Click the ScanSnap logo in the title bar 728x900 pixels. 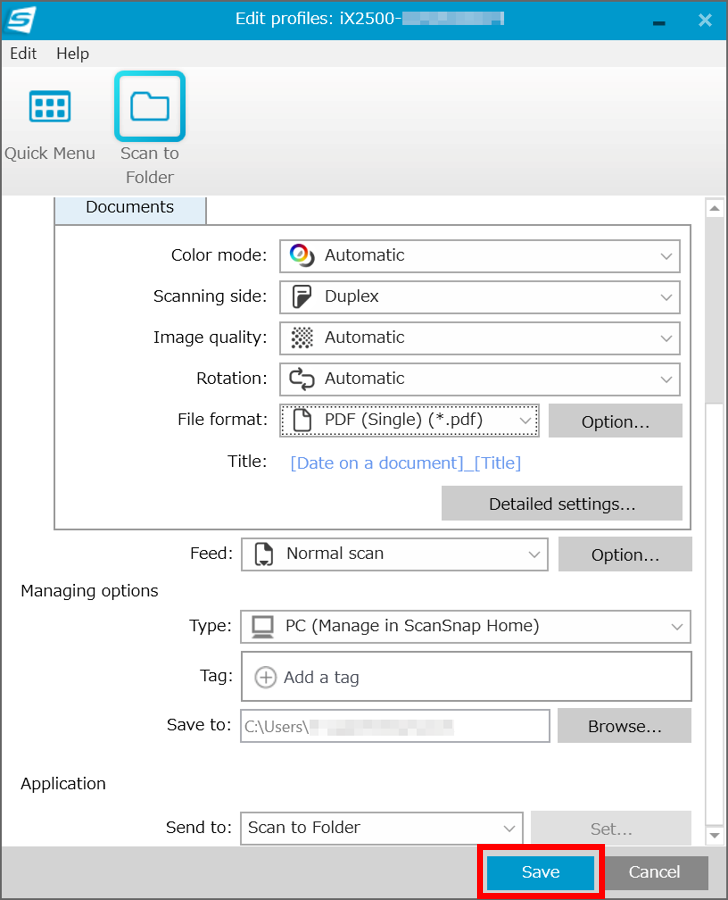(21, 20)
